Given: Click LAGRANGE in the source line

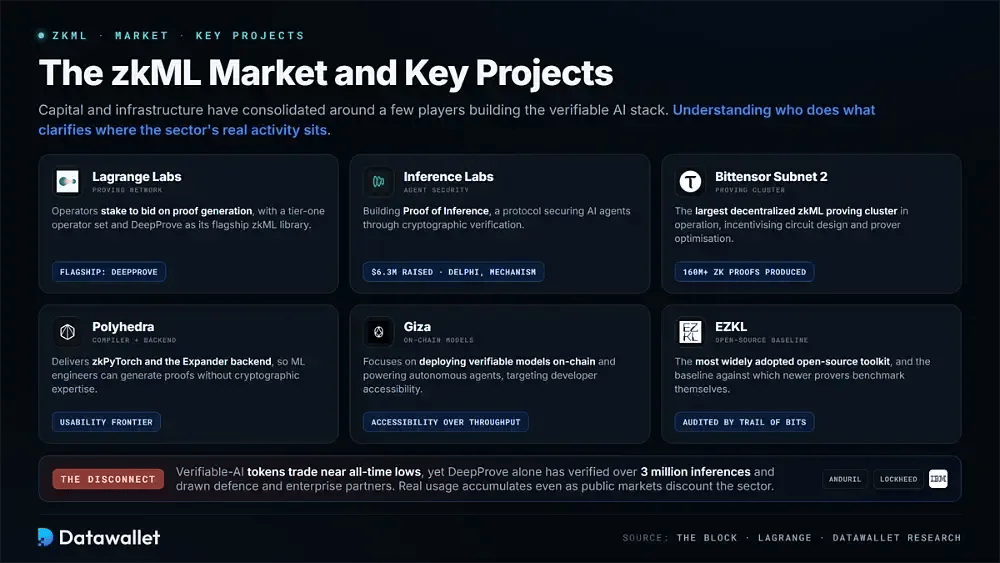Looking at the screenshot, I should [784, 537].
